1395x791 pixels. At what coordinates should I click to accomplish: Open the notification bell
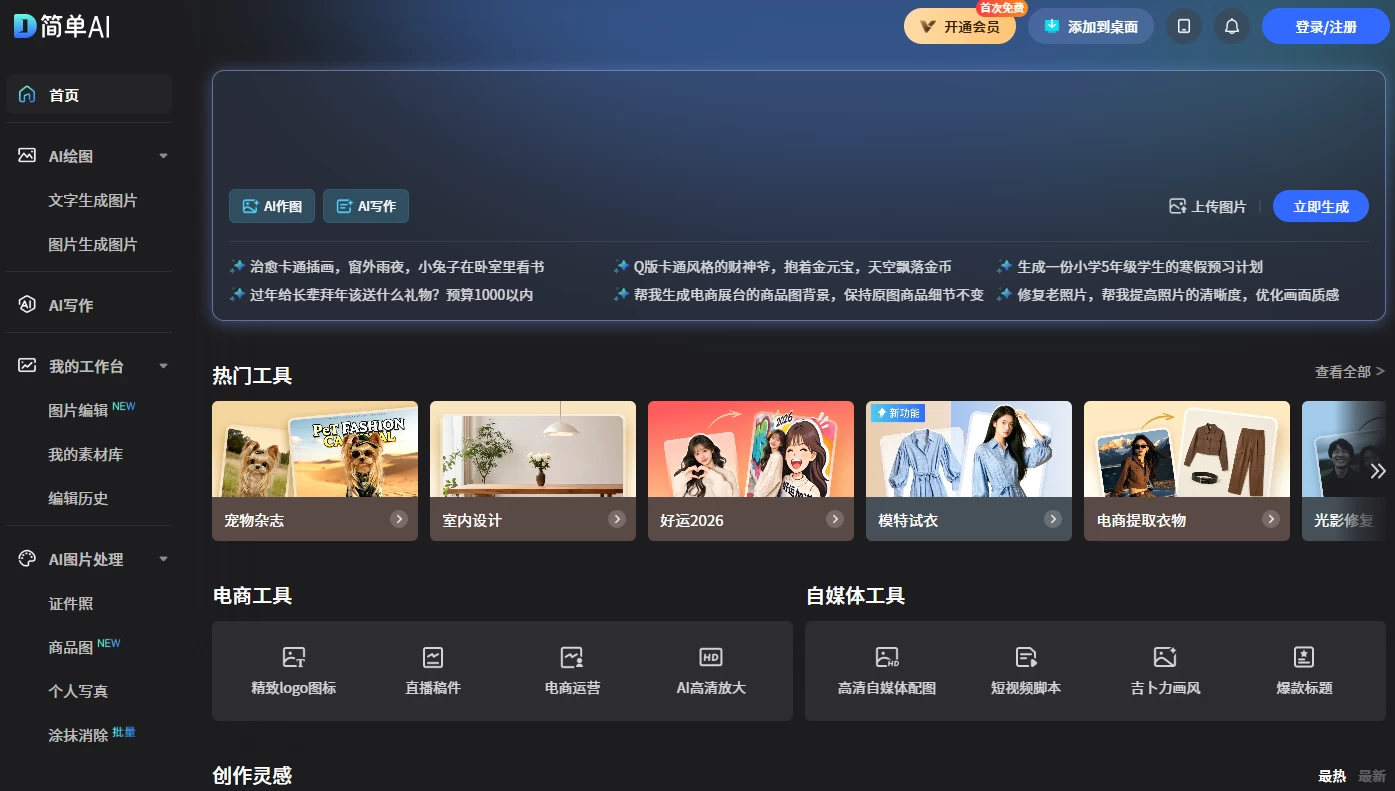[x=1231, y=26]
